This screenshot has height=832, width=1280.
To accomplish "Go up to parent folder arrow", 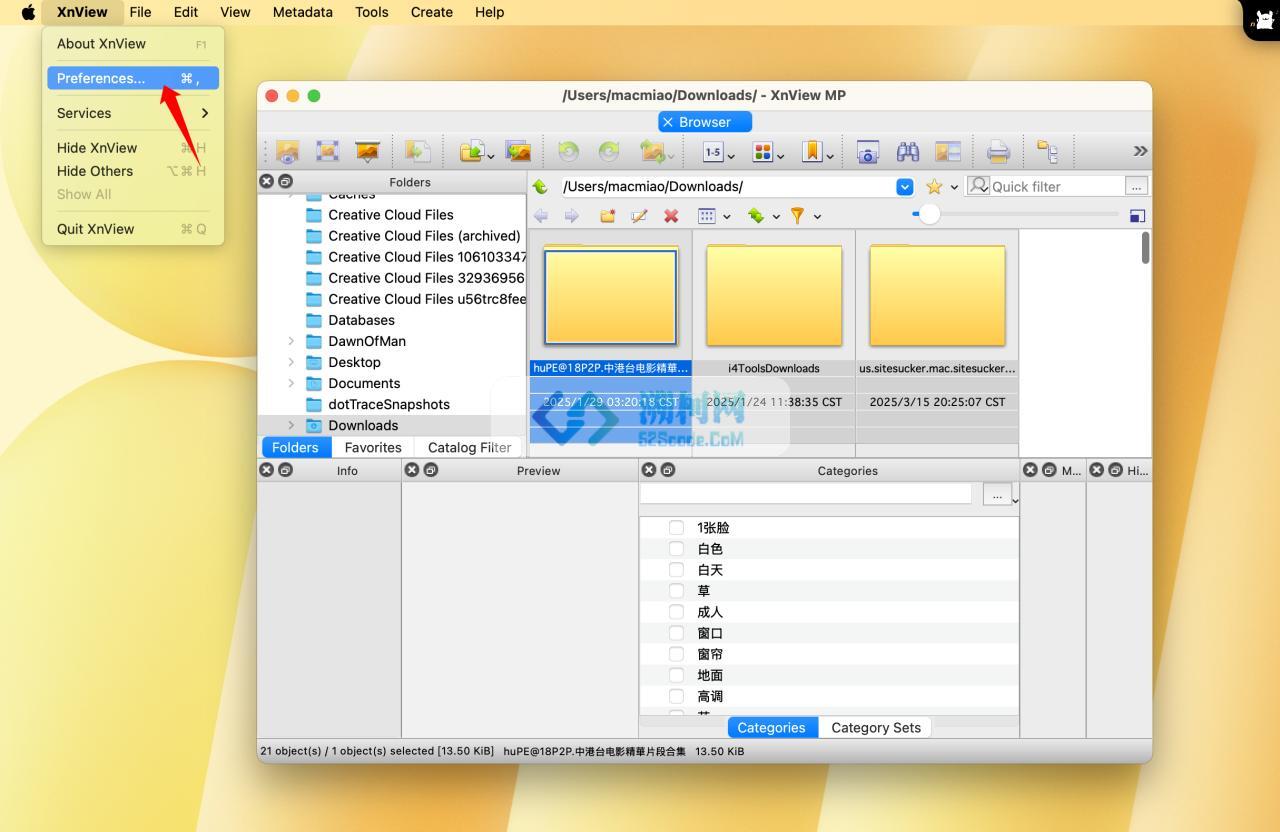I will pos(540,187).
